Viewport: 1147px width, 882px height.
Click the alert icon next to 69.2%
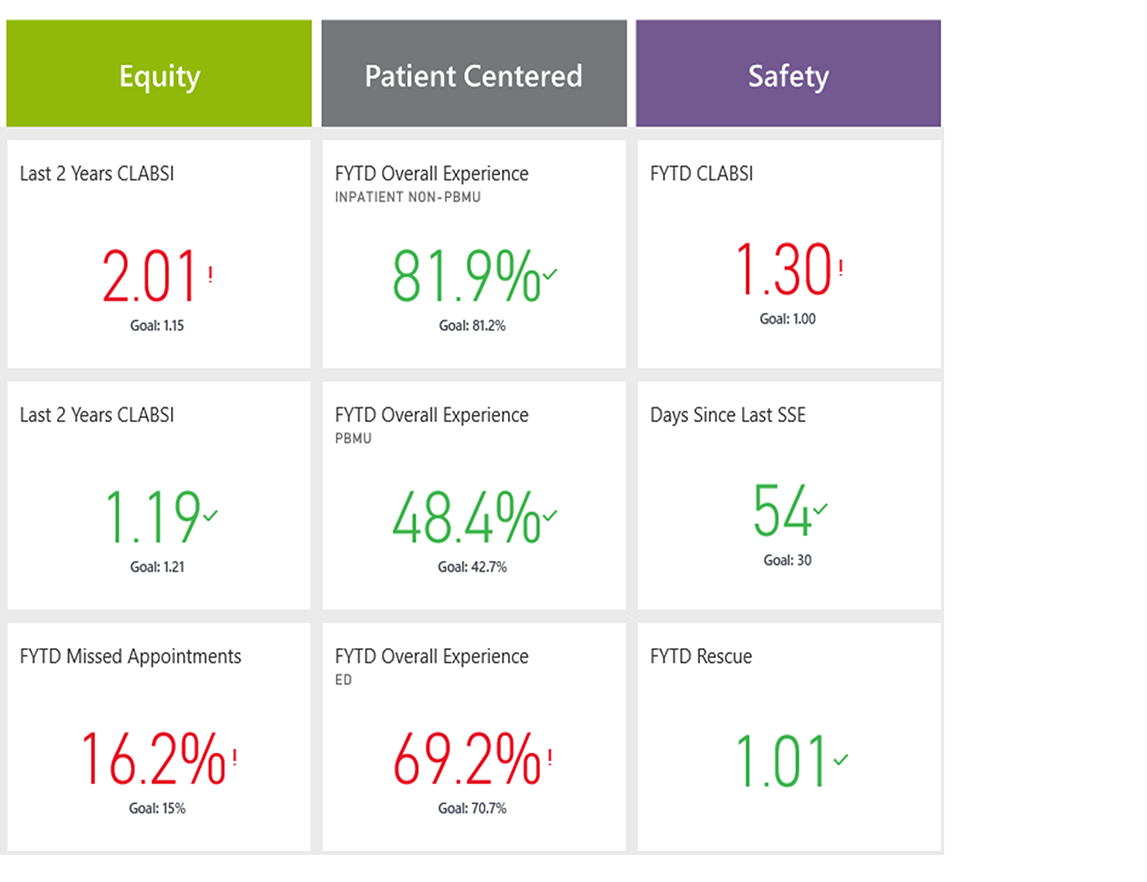[x=550, y=757]
